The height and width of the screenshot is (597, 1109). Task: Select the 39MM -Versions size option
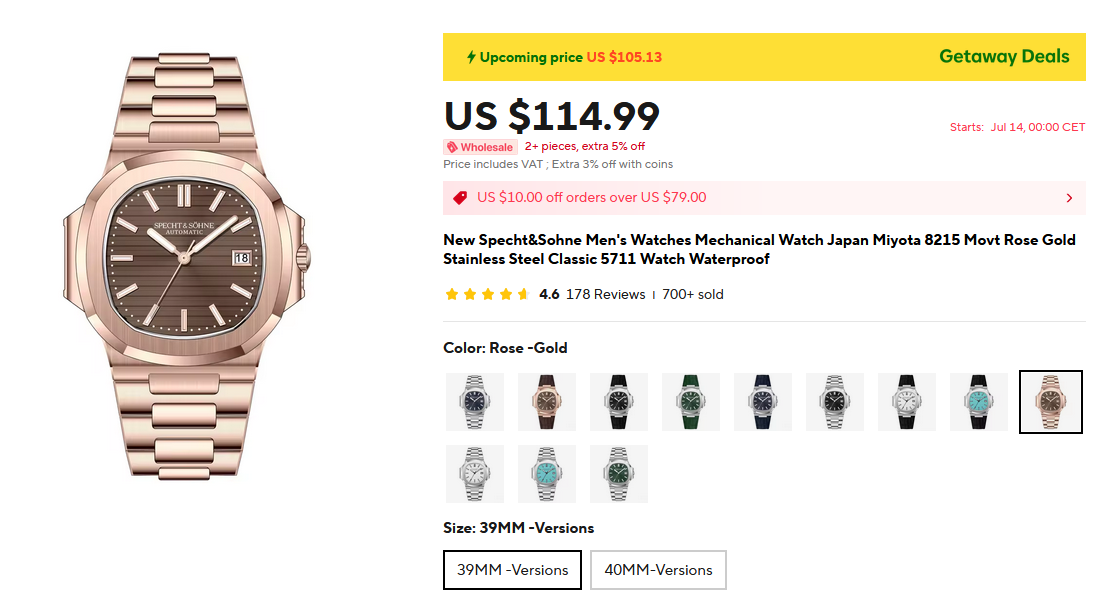[512, 570]
